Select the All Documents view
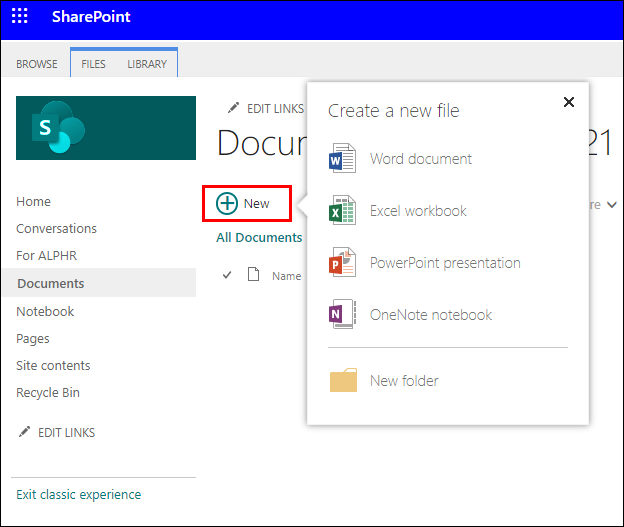624x527 pixels. point(259,237)
